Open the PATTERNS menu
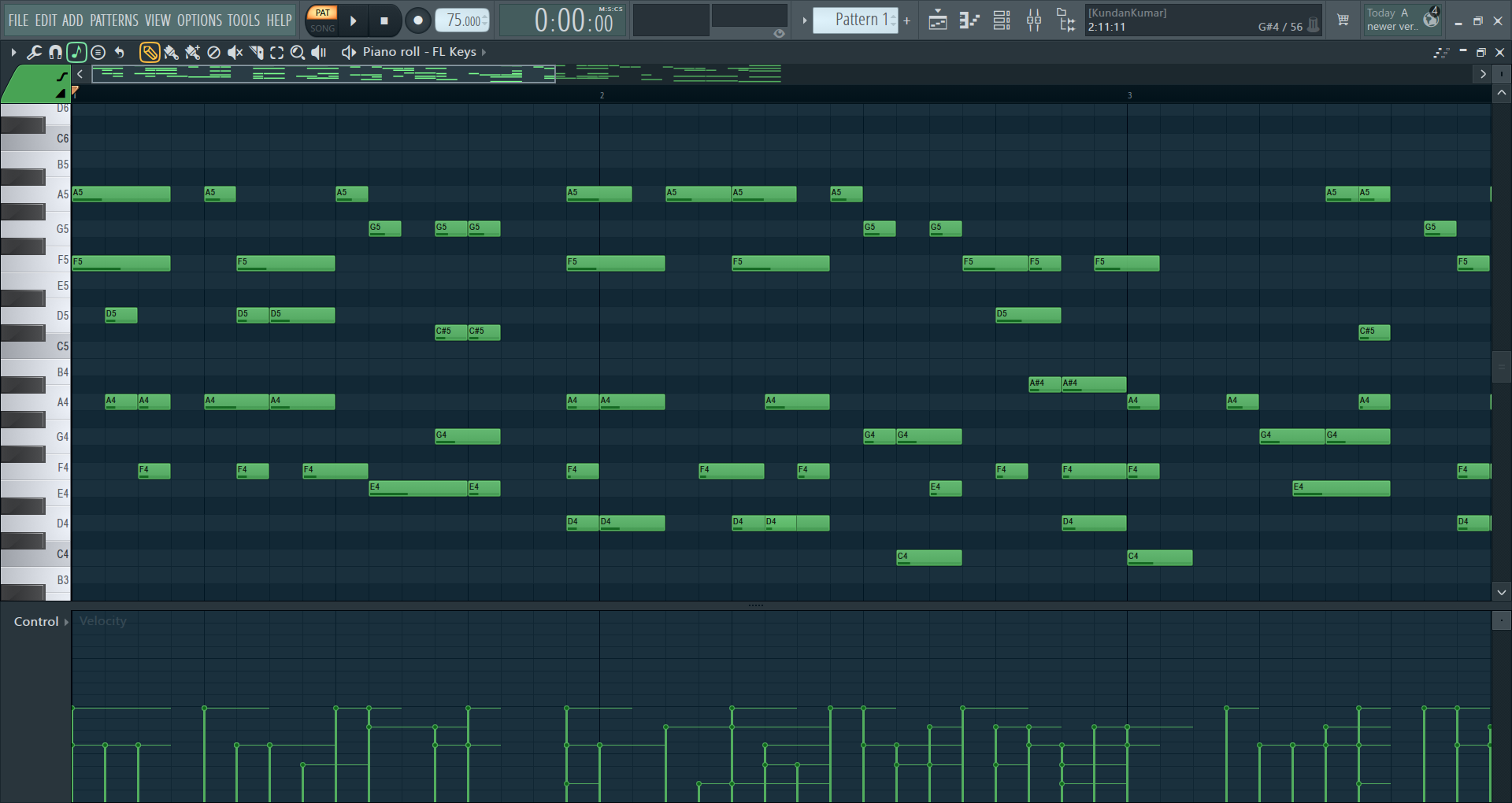Image resolution: width=1512 pixels, height=803 pixels. coord(114,20)
